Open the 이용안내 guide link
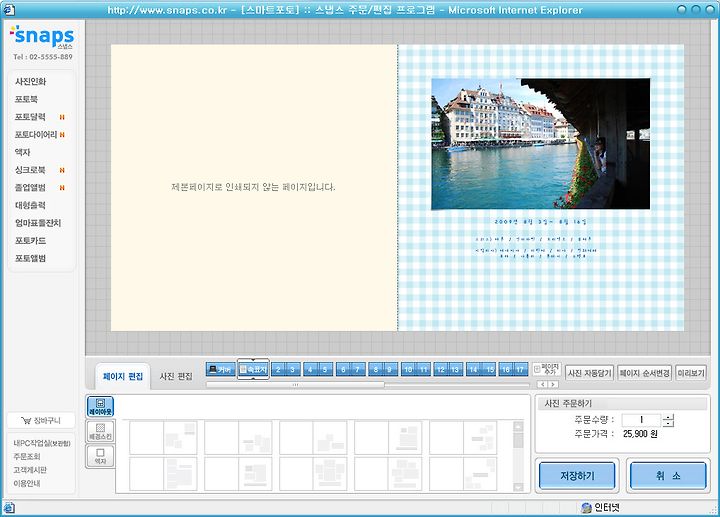 click(27, 483)
